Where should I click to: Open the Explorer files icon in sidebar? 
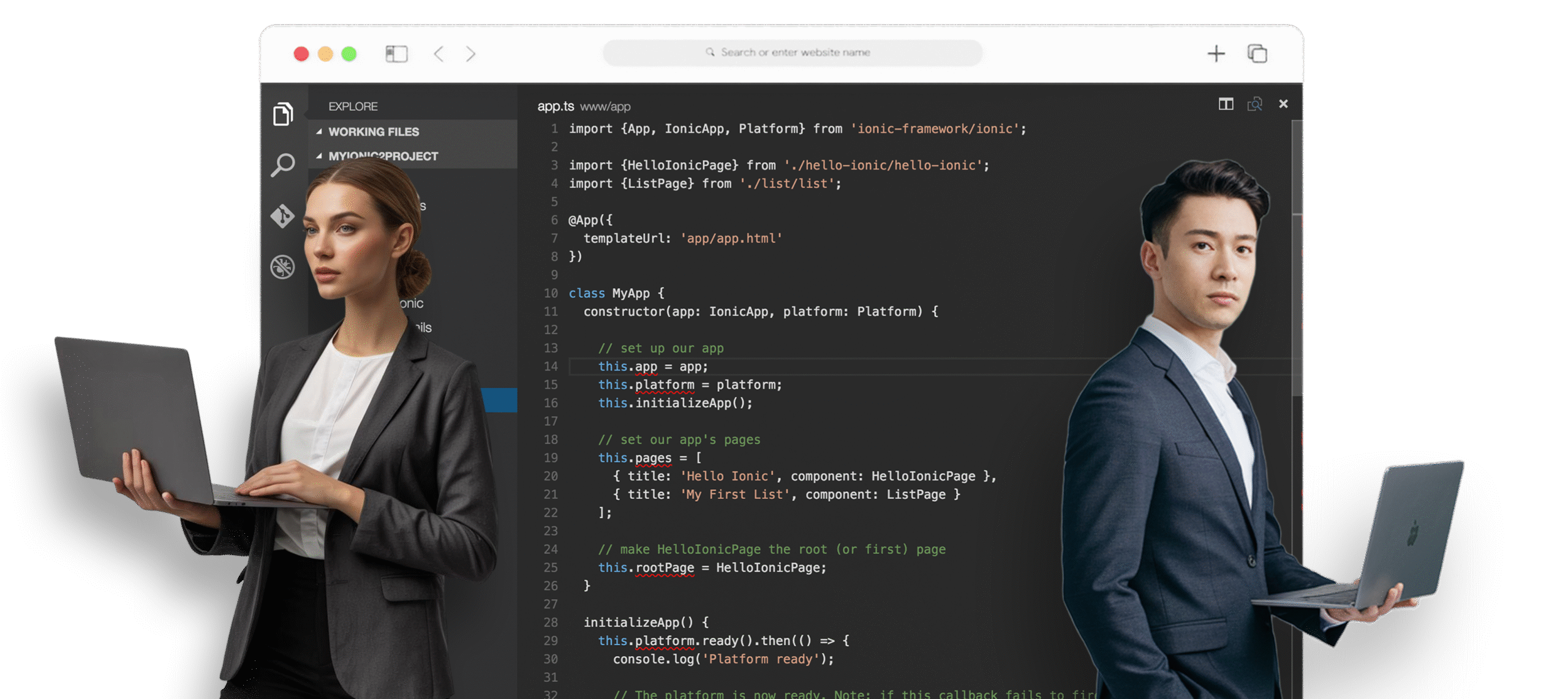[x=283, y=114]
